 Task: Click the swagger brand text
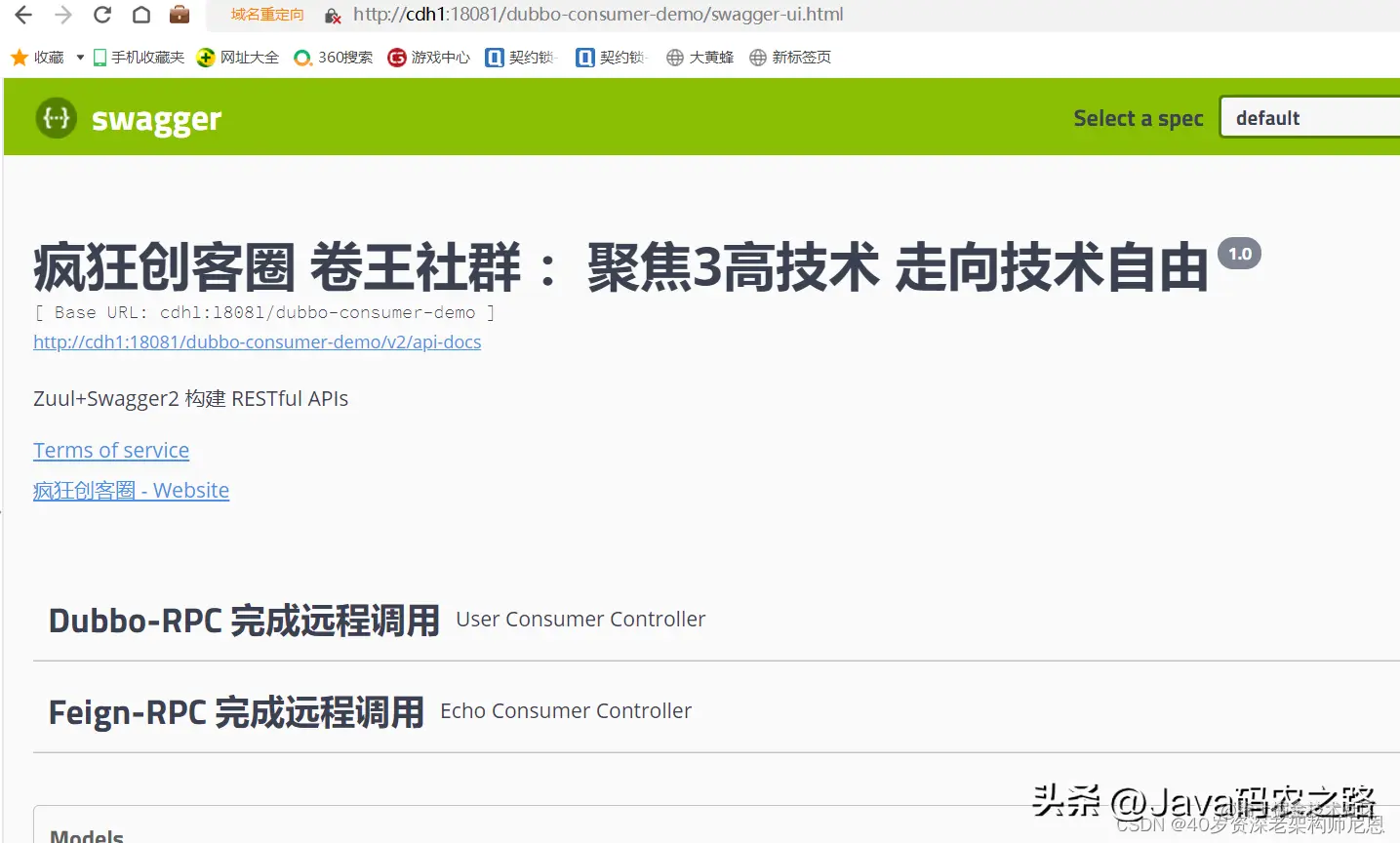point(156,119)
